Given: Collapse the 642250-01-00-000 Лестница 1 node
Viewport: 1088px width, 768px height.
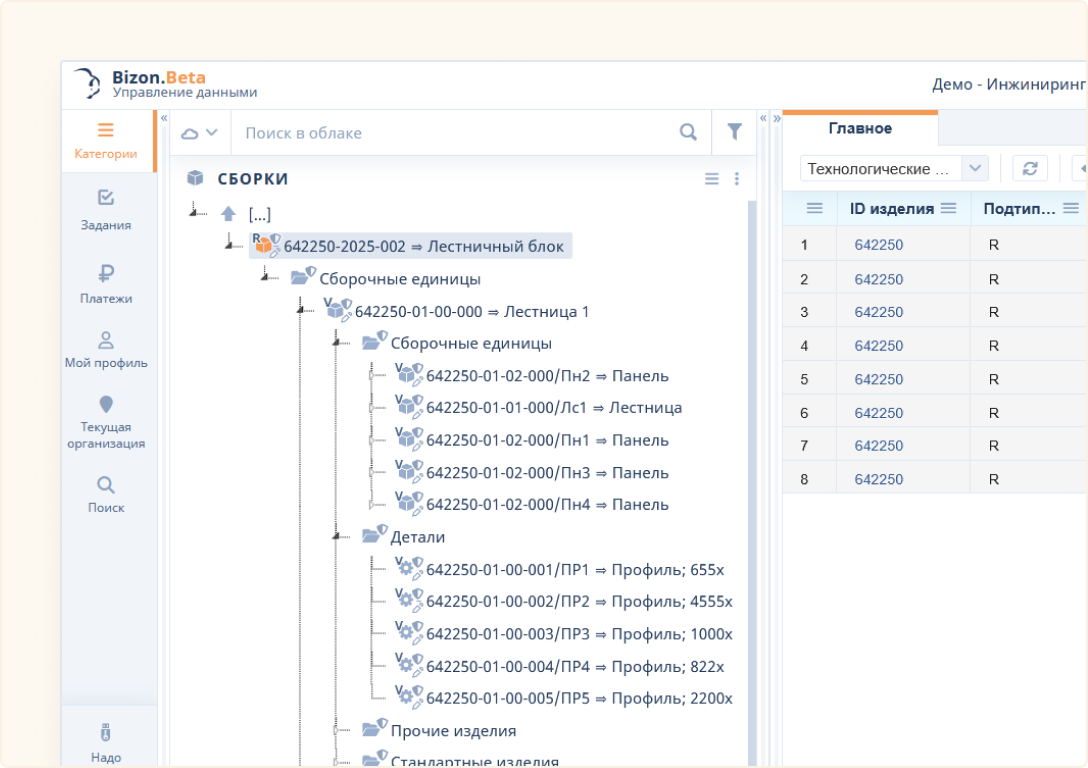Looking at the screenshot, I should pos(301,311).
